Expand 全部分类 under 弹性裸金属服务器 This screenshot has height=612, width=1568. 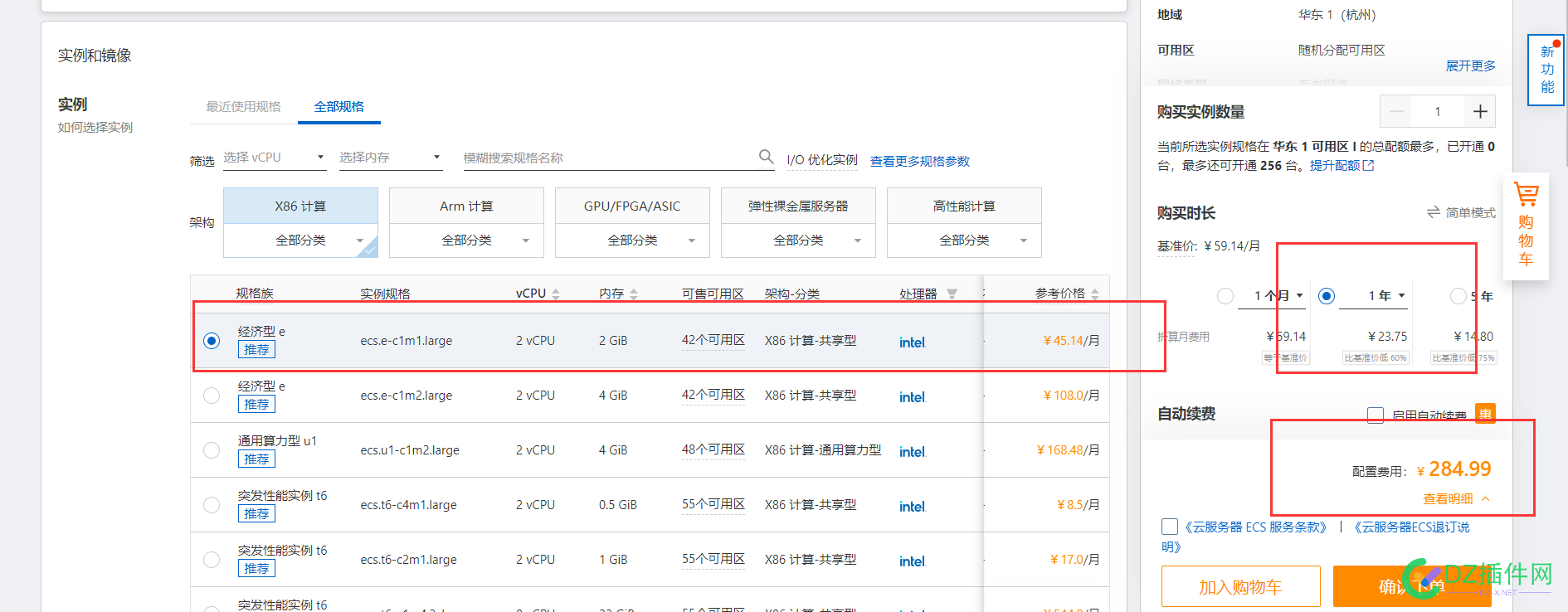tap(798, 240)
